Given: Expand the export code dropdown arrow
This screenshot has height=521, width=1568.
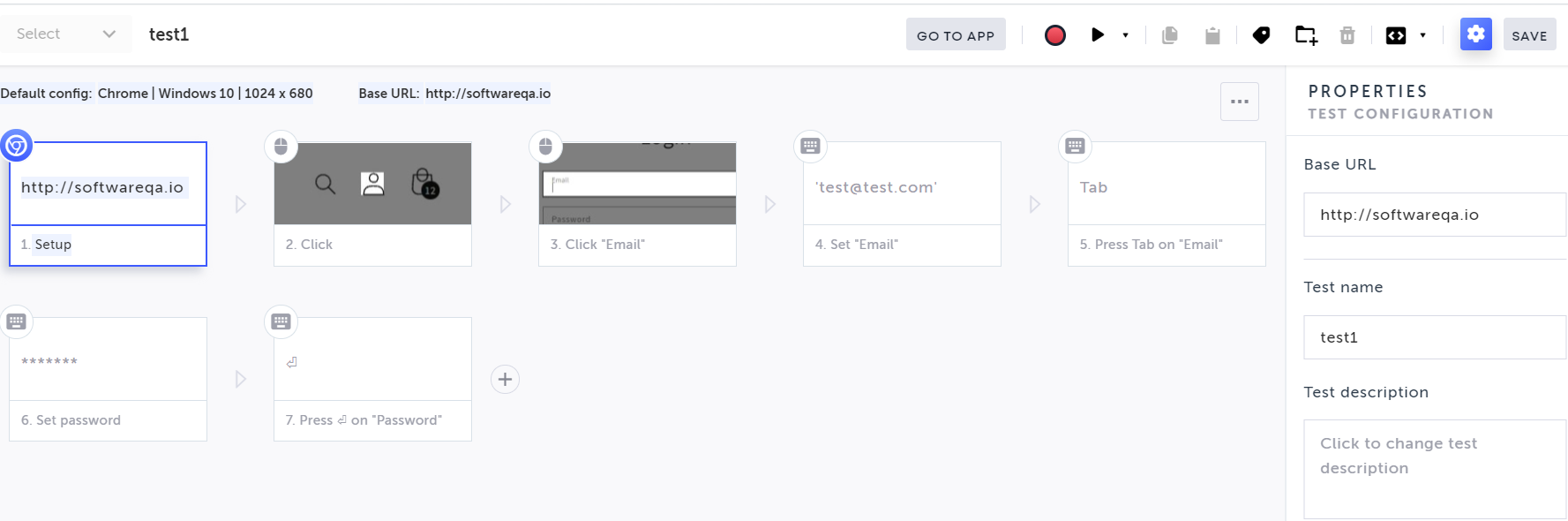Looking at the screenshot, I should [x=1422, y=35].
